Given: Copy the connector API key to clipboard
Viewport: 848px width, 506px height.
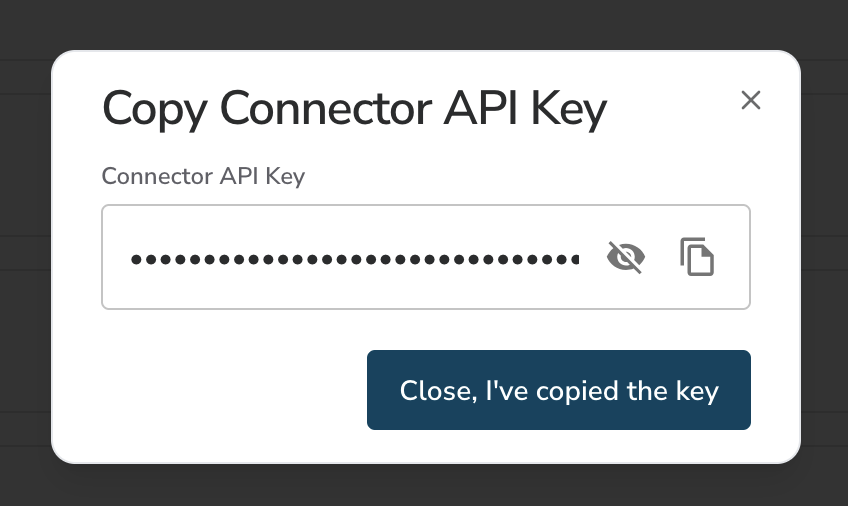Looking at the screenshot, I should [x=697, y=257].
